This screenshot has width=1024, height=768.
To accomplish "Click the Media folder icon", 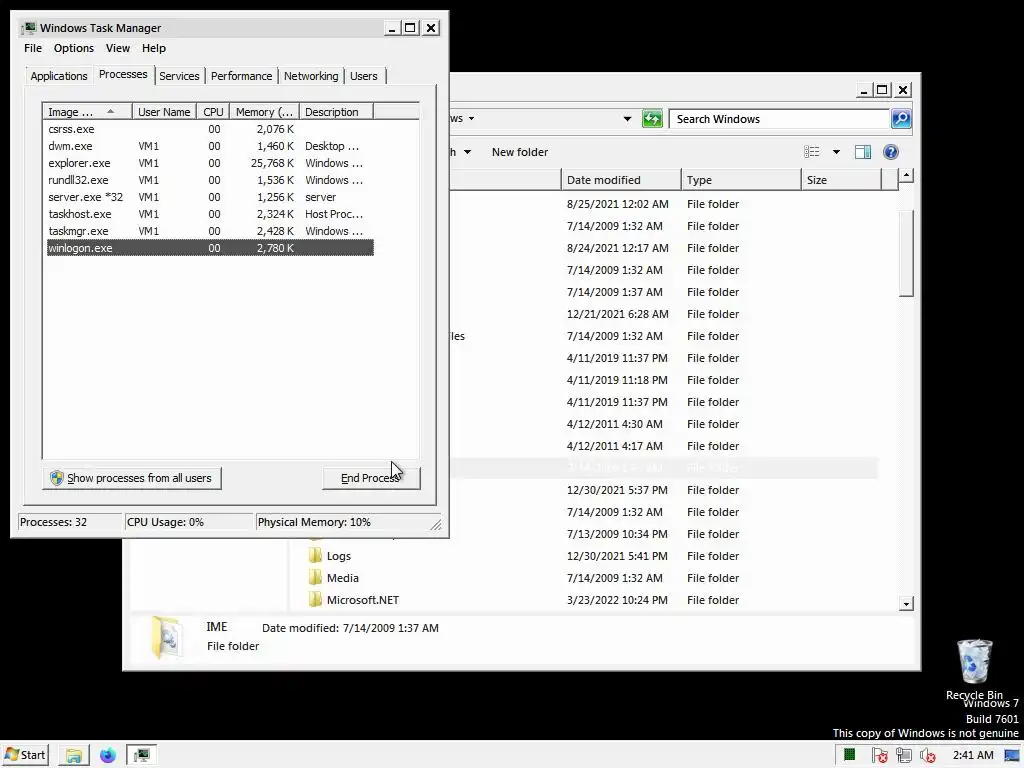I will 315,578.
